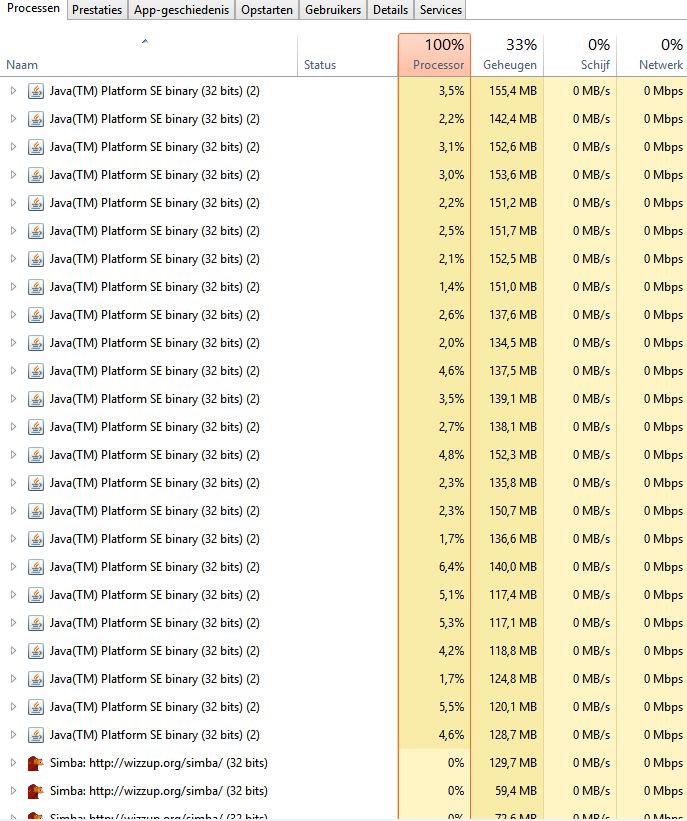Click the 142,4 MB memory cell
Viewport: 687px width, 821px height.
pyautogui.click(x=507, y=119)
